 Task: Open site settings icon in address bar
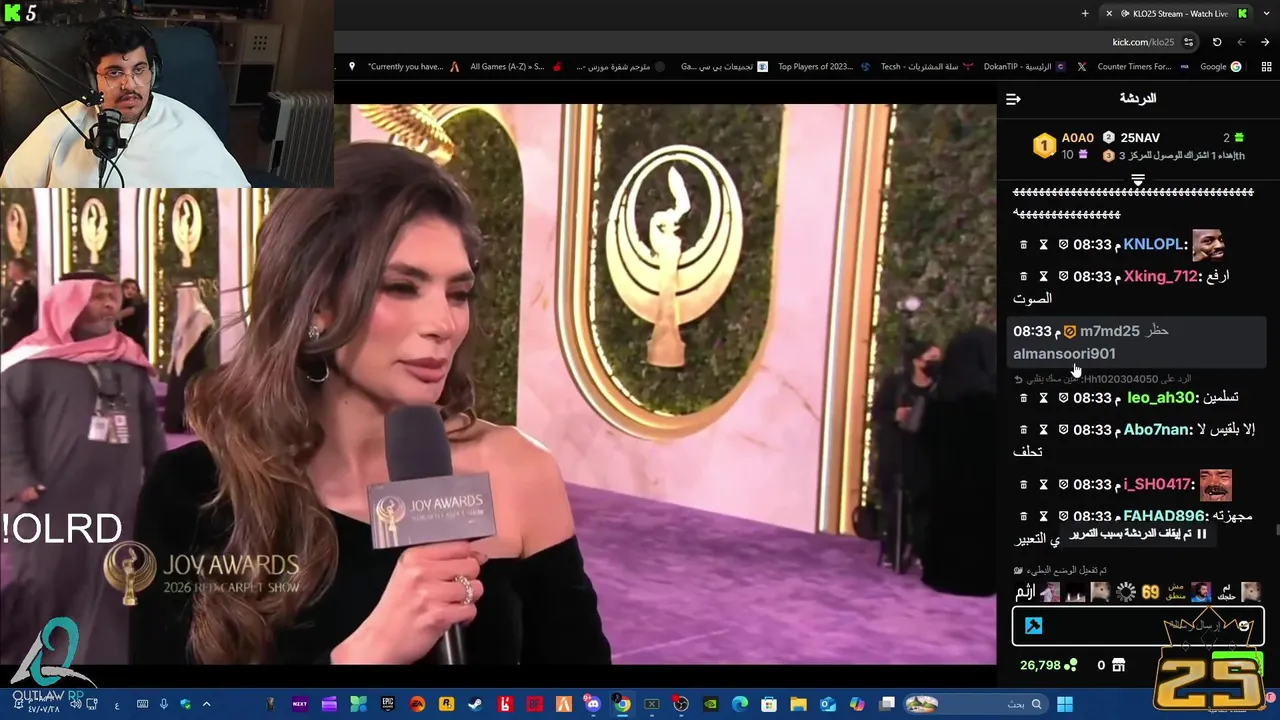tap(1188, 42)
